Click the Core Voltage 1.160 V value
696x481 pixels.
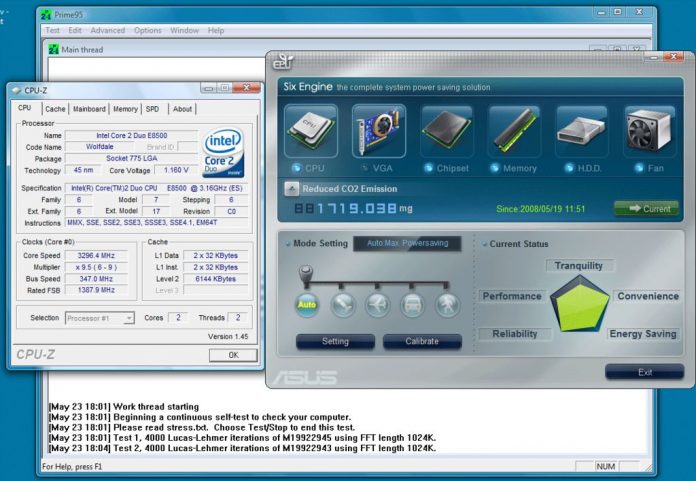pos(176,170)
